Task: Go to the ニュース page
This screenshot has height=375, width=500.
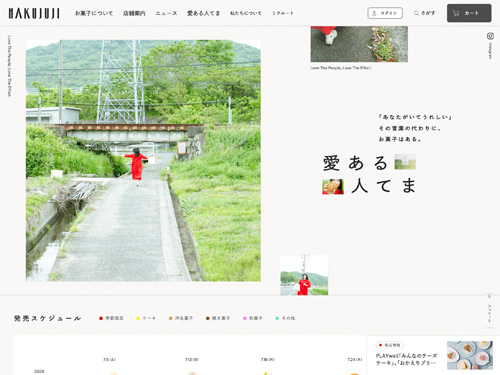Action: [x=166, y=13]
